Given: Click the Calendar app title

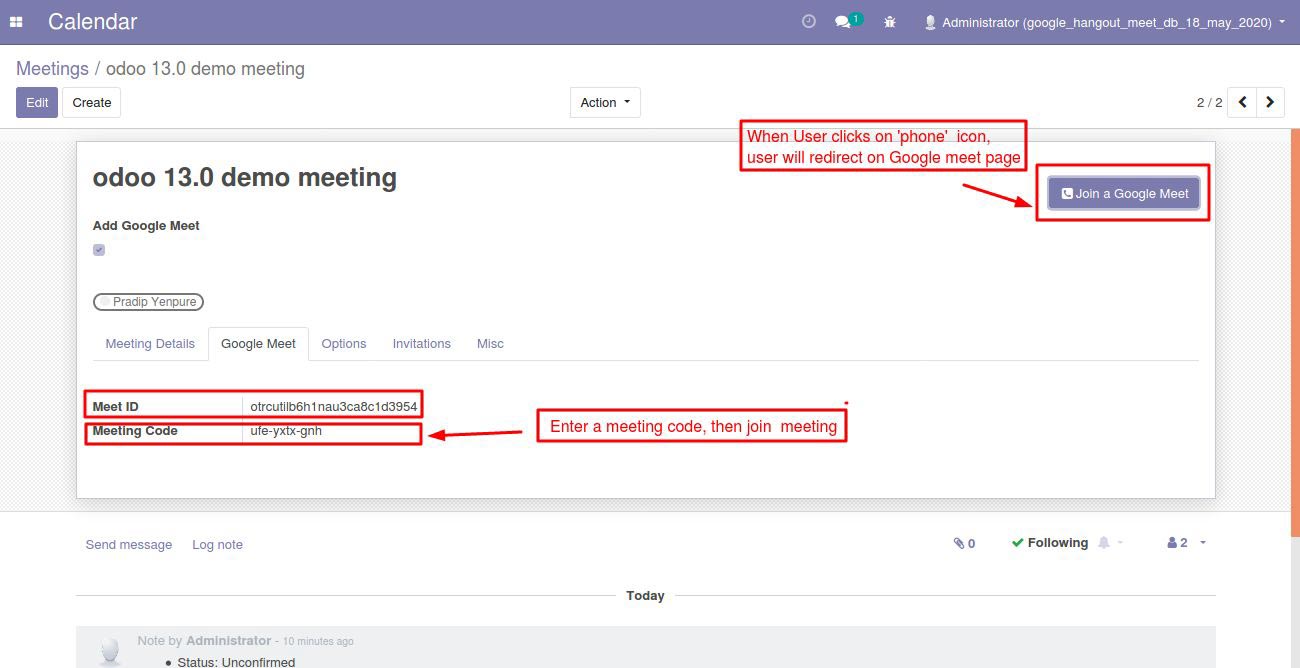Looking at the screenshot, I should 93,21.
